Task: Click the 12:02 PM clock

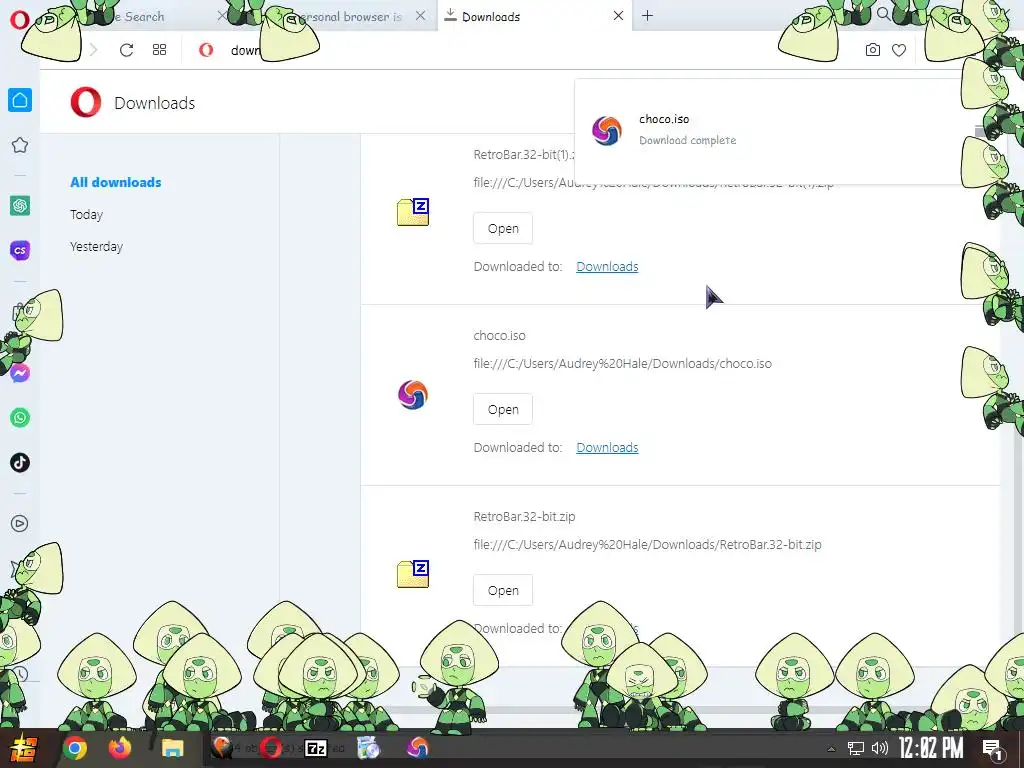Action: pyautogui.click(x=931, y=748)
